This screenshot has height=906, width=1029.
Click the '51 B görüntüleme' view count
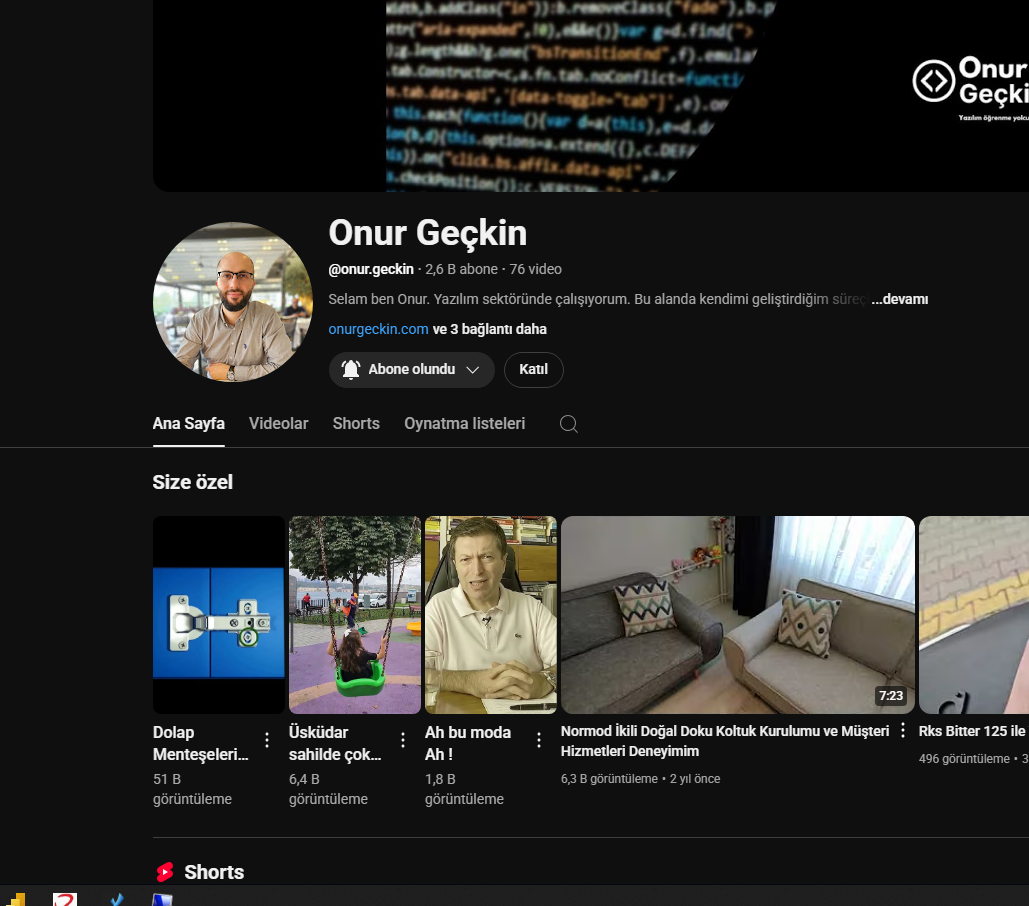click(192, 789)
